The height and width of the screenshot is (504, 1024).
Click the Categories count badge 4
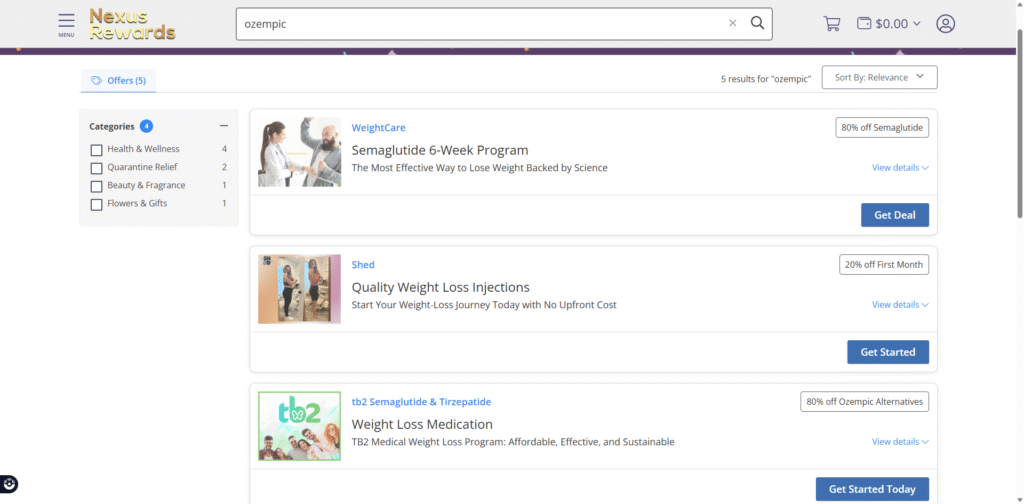146,126
